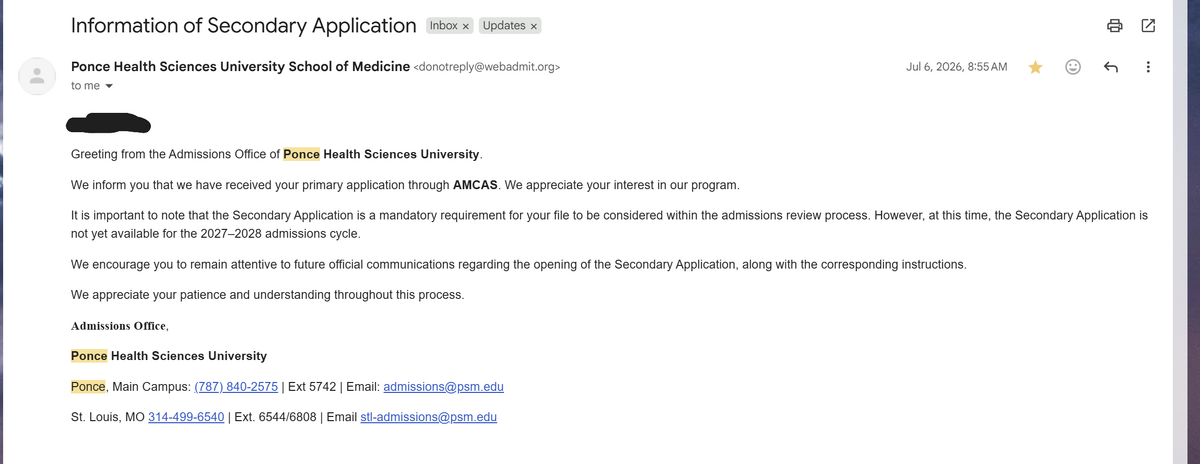Call the (787) 840-2575 phone link
This screenshot has height=464, width=1200.
[236, 387]
